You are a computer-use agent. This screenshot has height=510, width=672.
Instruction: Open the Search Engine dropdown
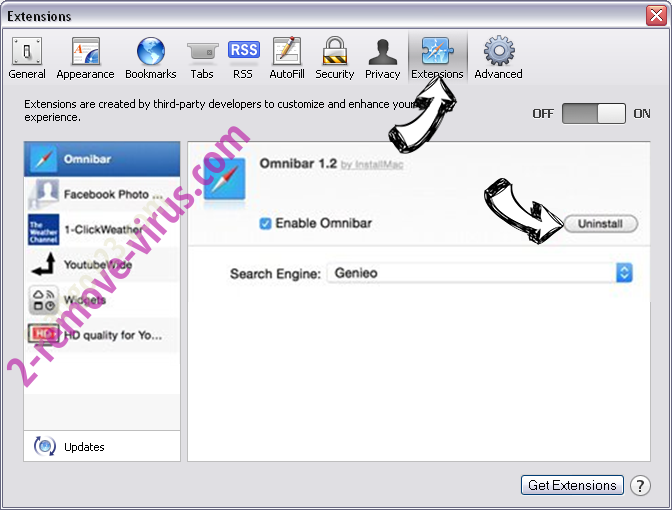pos(480,273)
